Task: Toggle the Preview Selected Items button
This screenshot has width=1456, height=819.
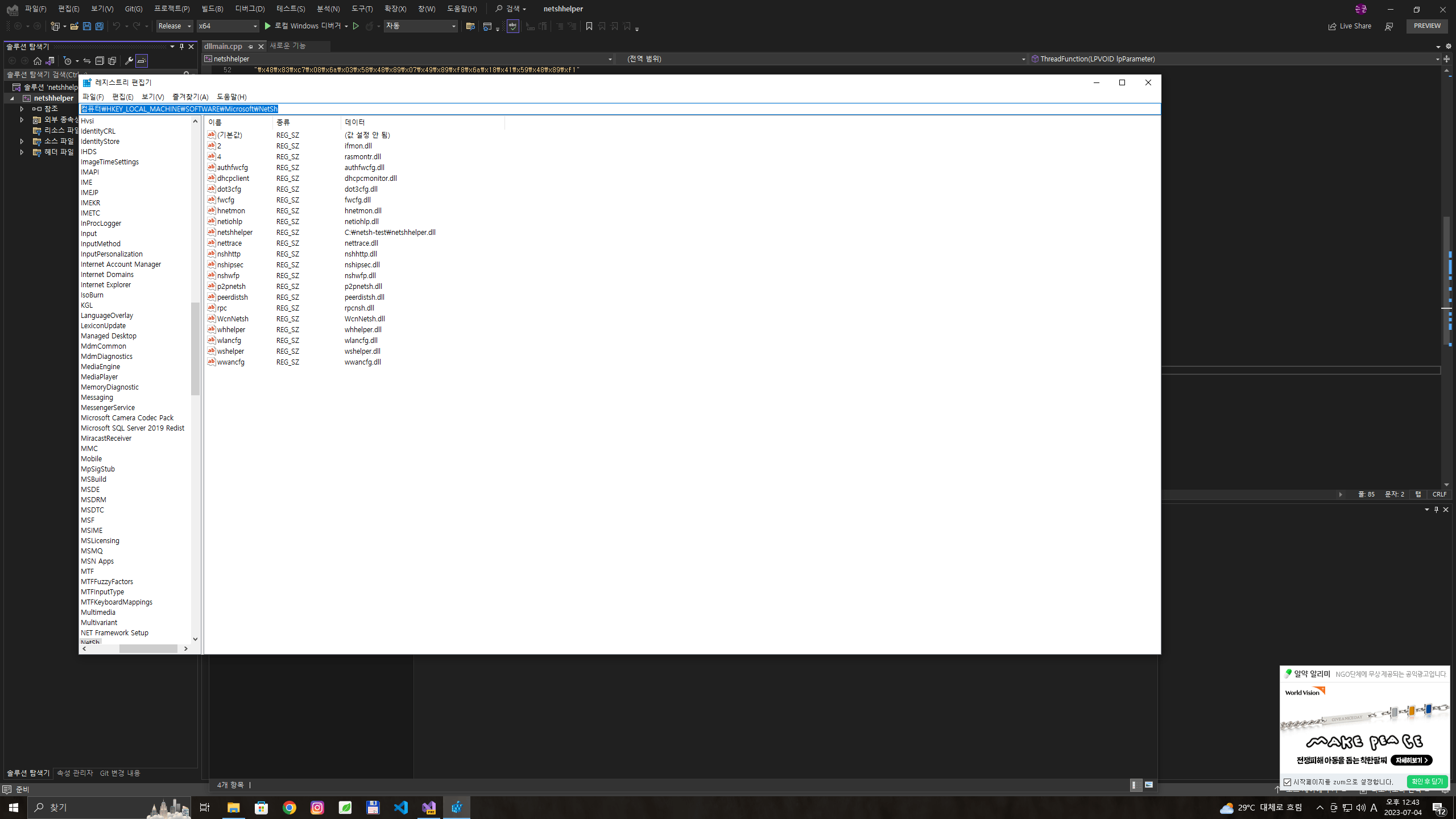Action: pos(142,61)
